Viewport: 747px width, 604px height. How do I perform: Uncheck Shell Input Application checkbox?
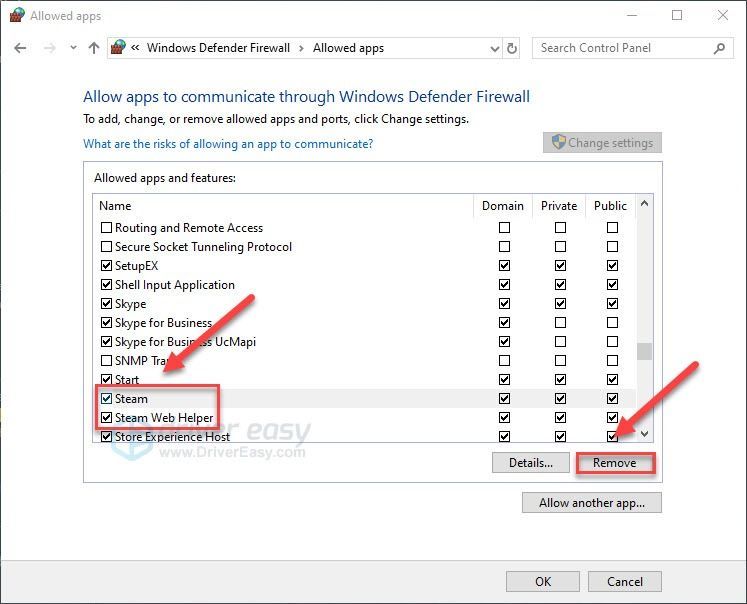(106, 285)
